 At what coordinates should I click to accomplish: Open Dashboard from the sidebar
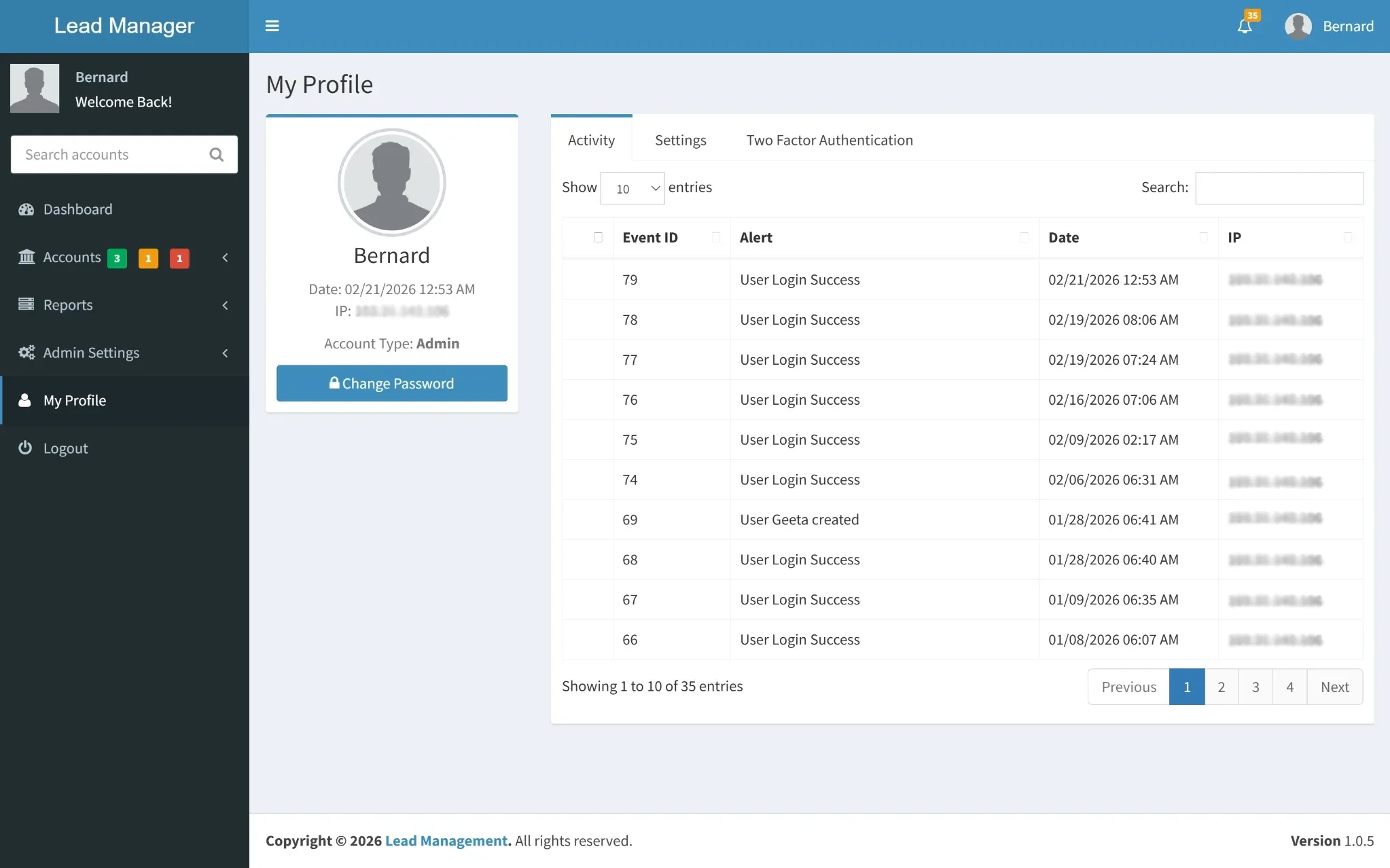77,209
